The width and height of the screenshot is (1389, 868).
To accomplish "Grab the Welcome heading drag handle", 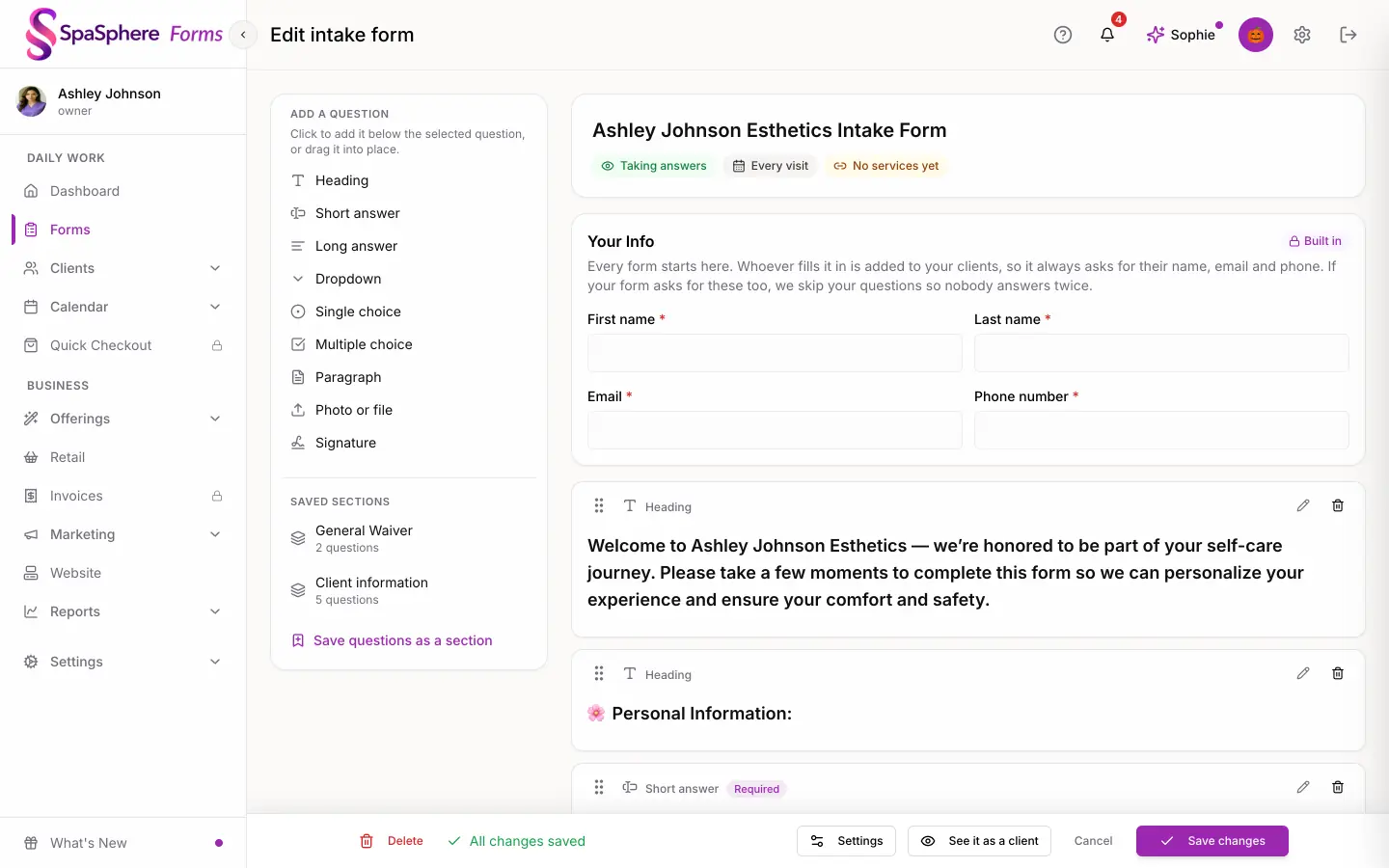I will 599,505.
